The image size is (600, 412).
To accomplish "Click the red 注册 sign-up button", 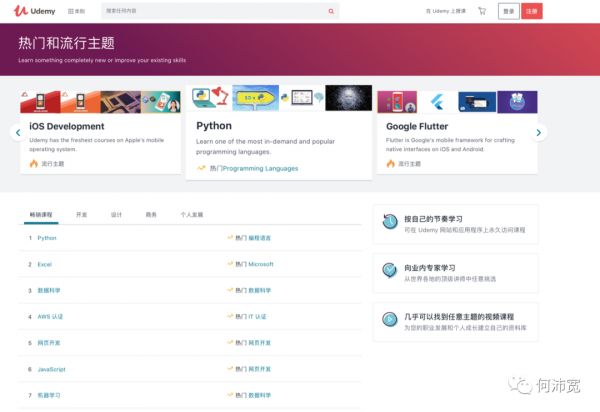I will (532, 12).
